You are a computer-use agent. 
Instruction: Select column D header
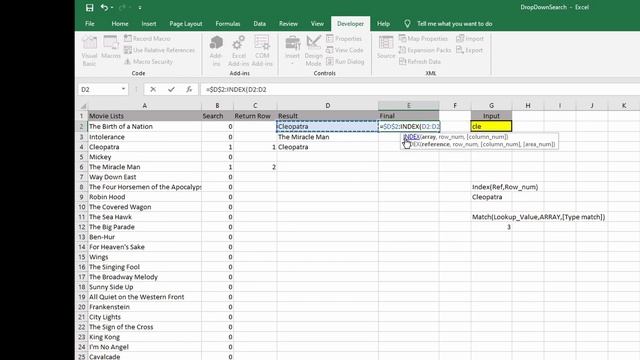(x=327, y=105)
